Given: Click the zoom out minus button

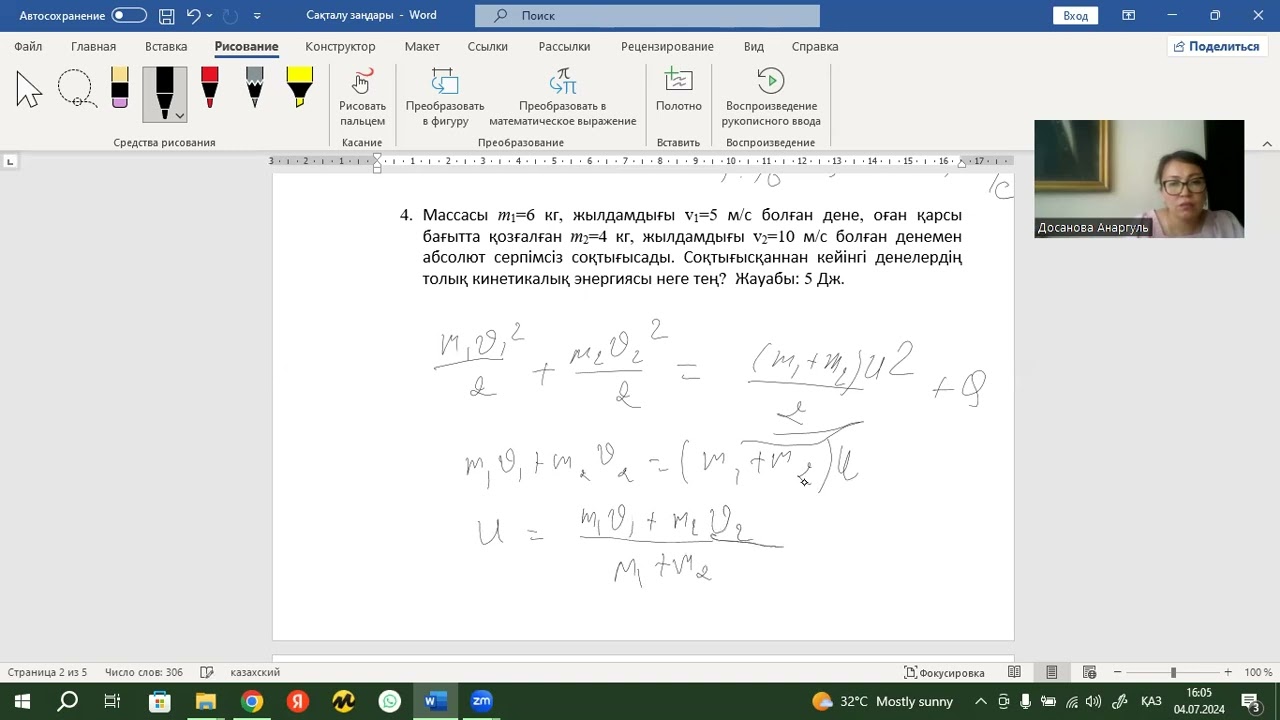Looking at the screenshot, I should pos(1117,673).
